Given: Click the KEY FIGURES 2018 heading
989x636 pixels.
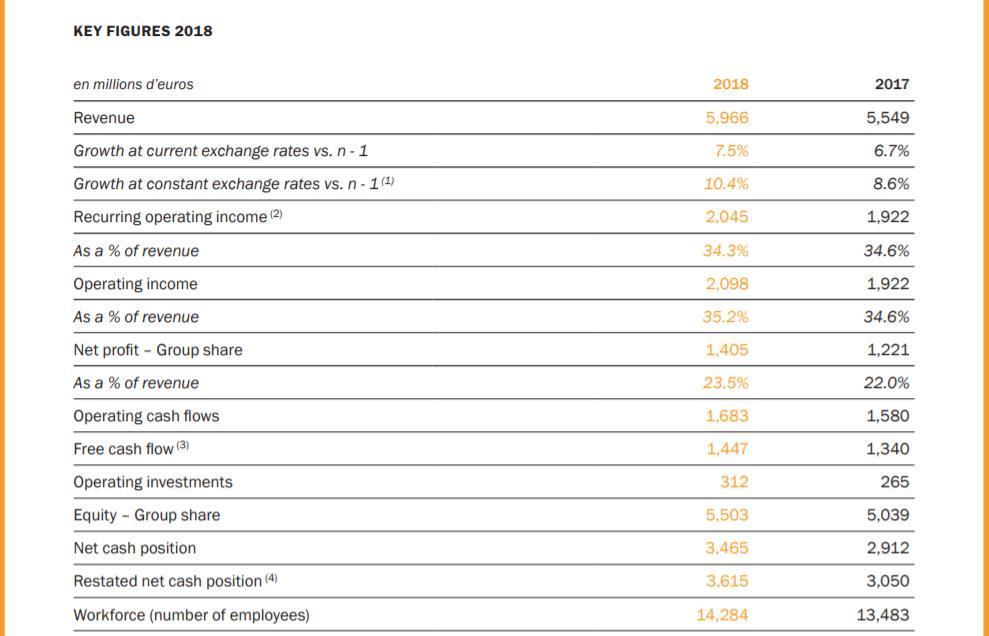Looking at the screenshot, I should click(x=143, y=31).
